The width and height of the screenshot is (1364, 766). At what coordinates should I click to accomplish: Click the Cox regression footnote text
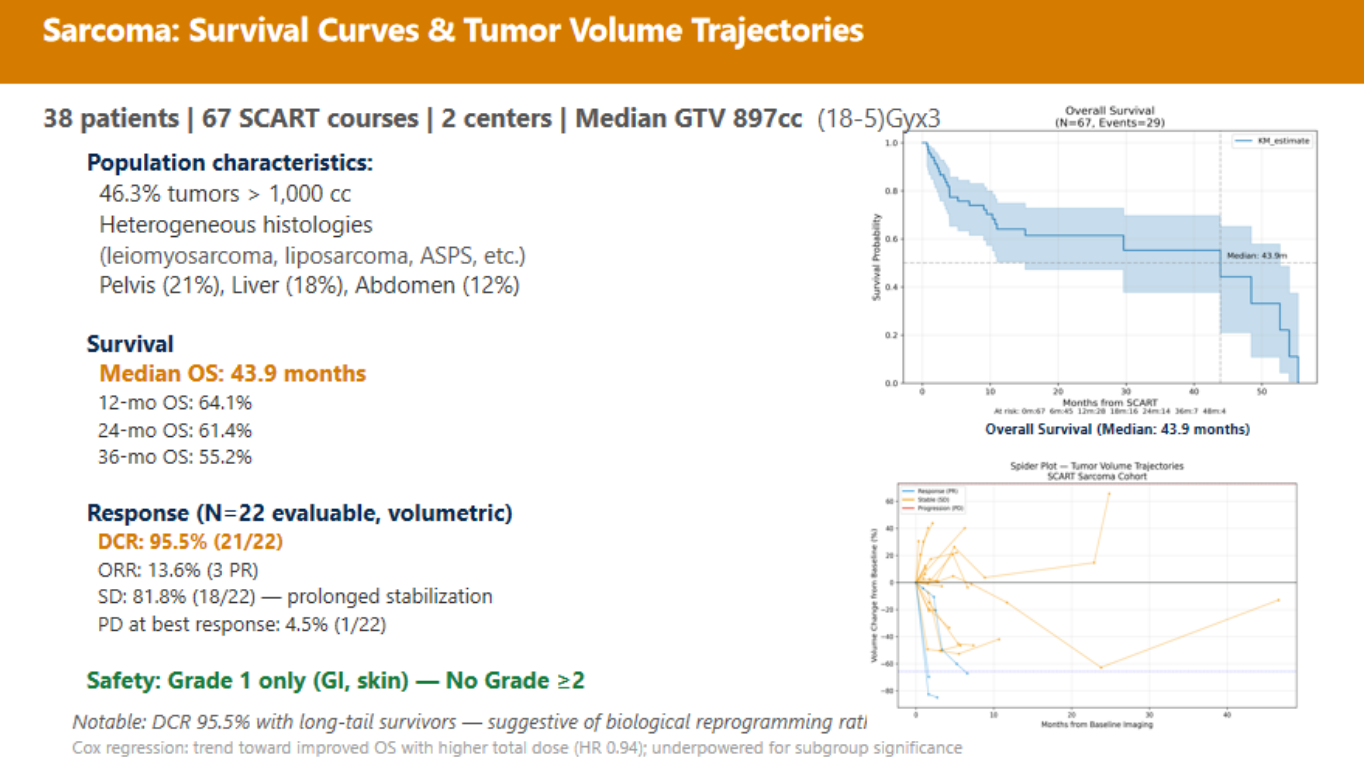pyautogui.click(x=517, y=747)
